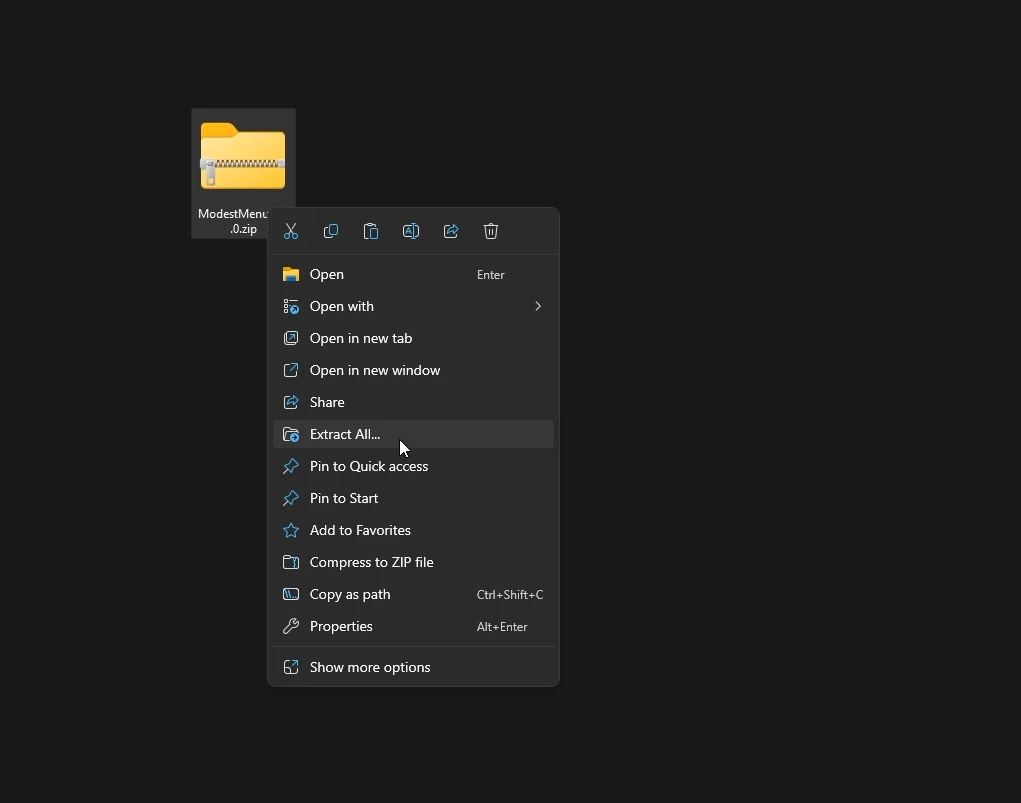The height and width of the screenshot is (803, 1021).
Task: Expand the Open with submenu
Action: point(413,306)
